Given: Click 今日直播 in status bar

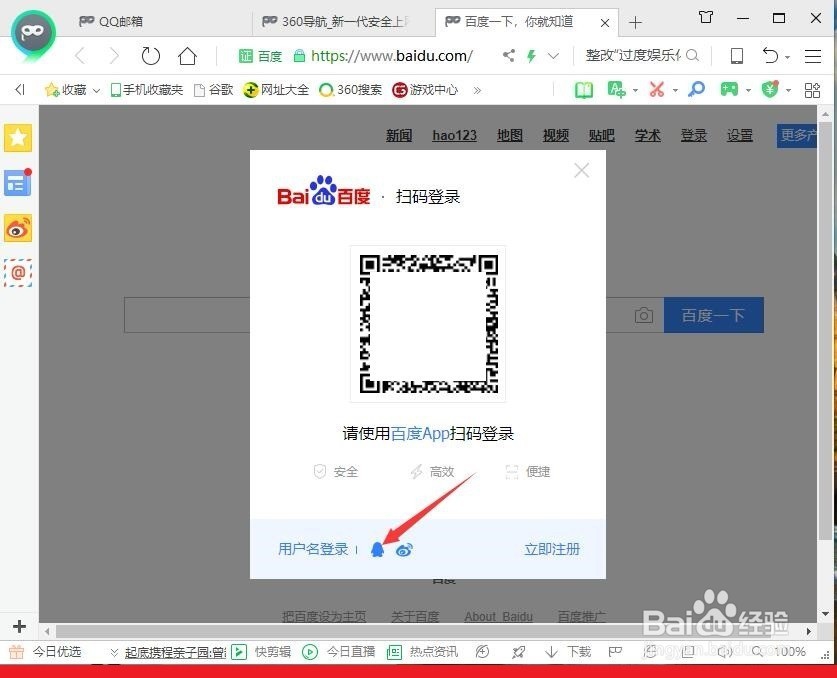Looking at the screenshot, I should pos(339,651).
